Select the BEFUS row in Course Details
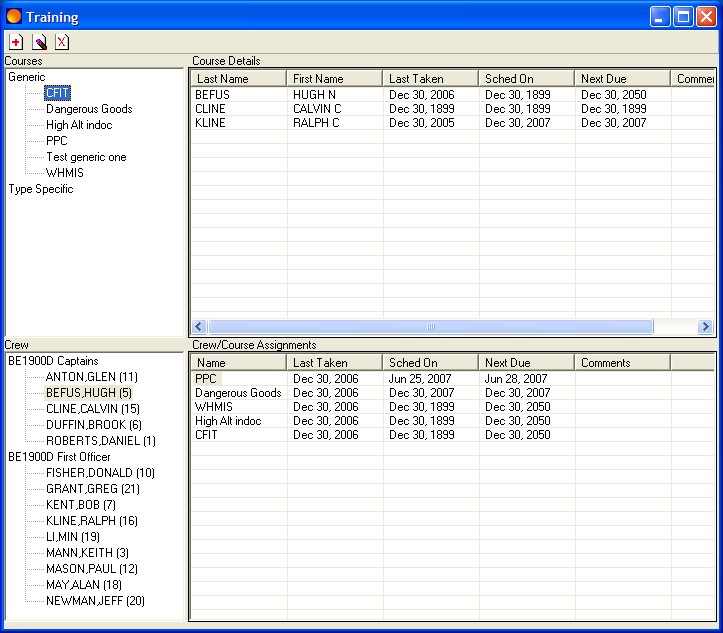This screenshot has width=723, height=633. click(x=452, y=95)
